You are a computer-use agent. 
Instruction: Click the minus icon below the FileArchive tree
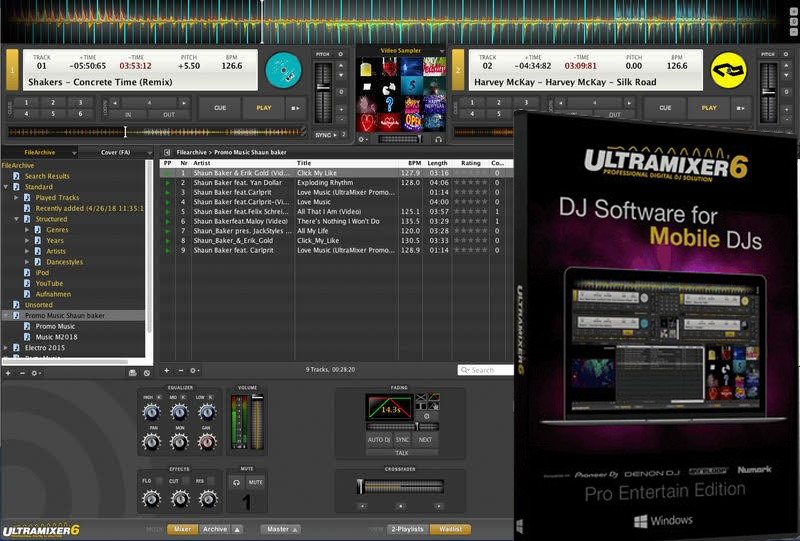22,373
